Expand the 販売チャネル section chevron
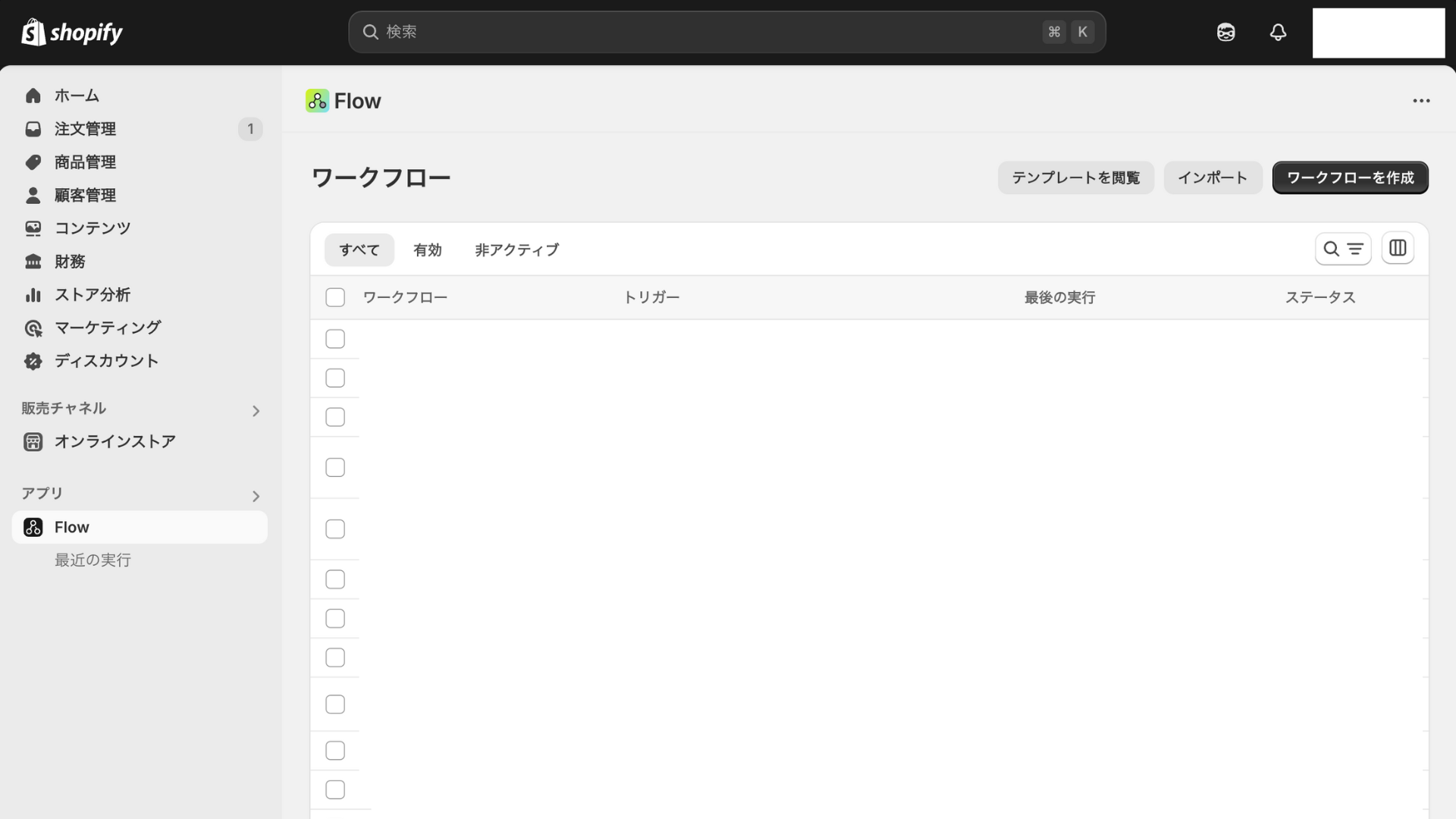Image resolution: width=1456 pixels, height=819 pixels. pyautogui.click(x=256, y=411)
